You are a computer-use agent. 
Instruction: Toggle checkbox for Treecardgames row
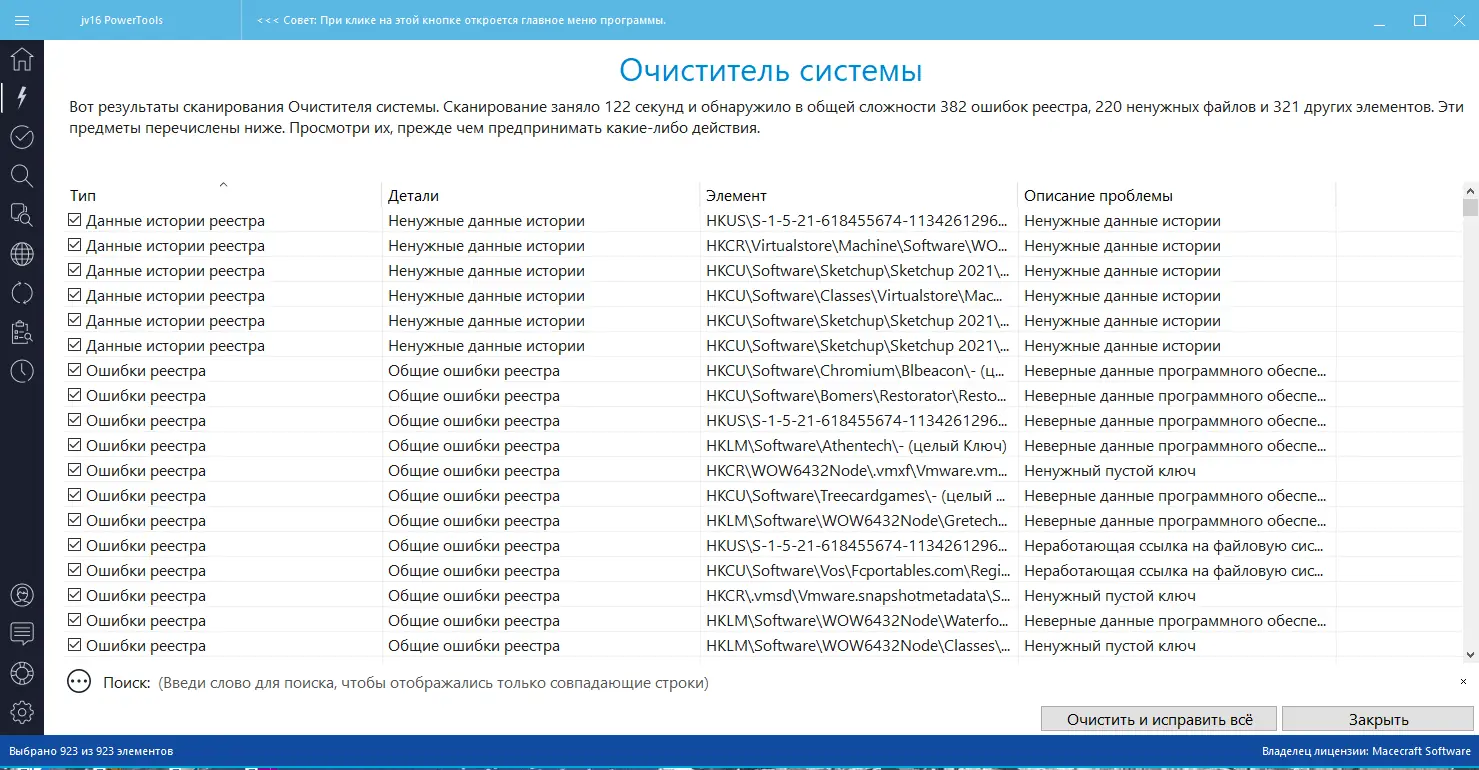tap(75, 495)
